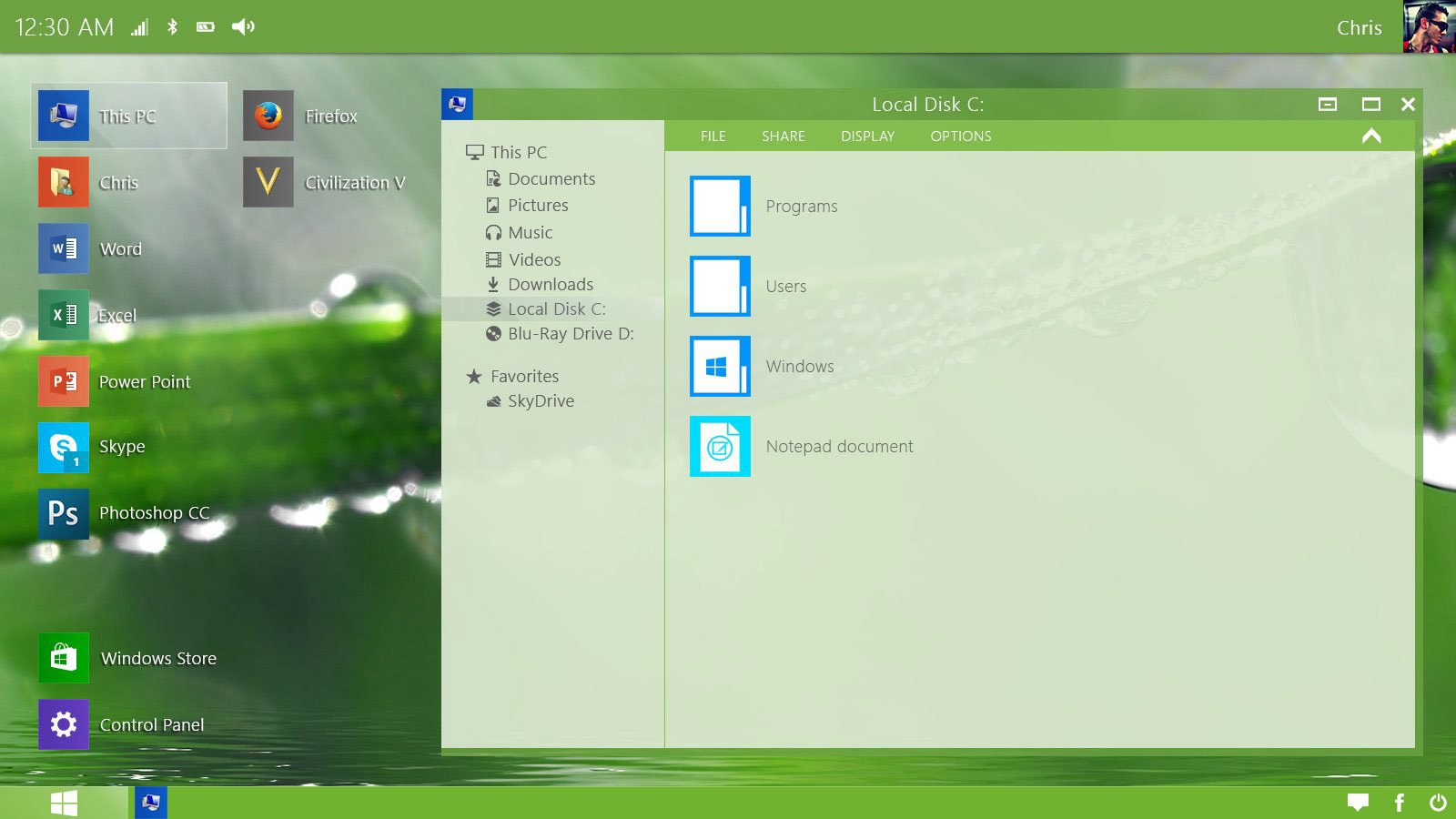1456x819 pixels.
Task: Click the This PC taskbar icon
Action: tap(151, 803)
